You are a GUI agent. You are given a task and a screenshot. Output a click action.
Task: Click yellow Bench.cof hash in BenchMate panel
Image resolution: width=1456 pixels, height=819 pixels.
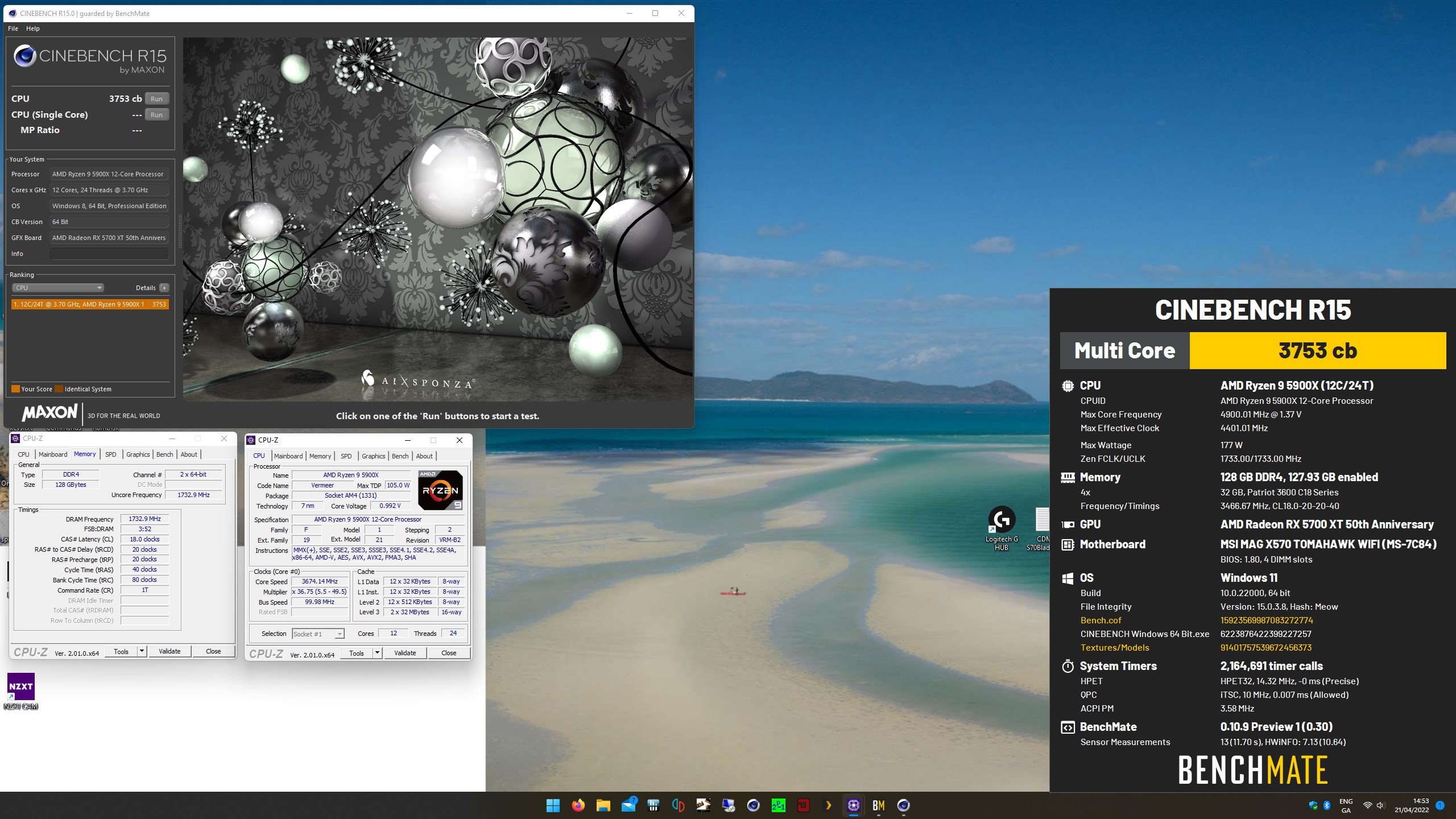tap(1267, 621)
